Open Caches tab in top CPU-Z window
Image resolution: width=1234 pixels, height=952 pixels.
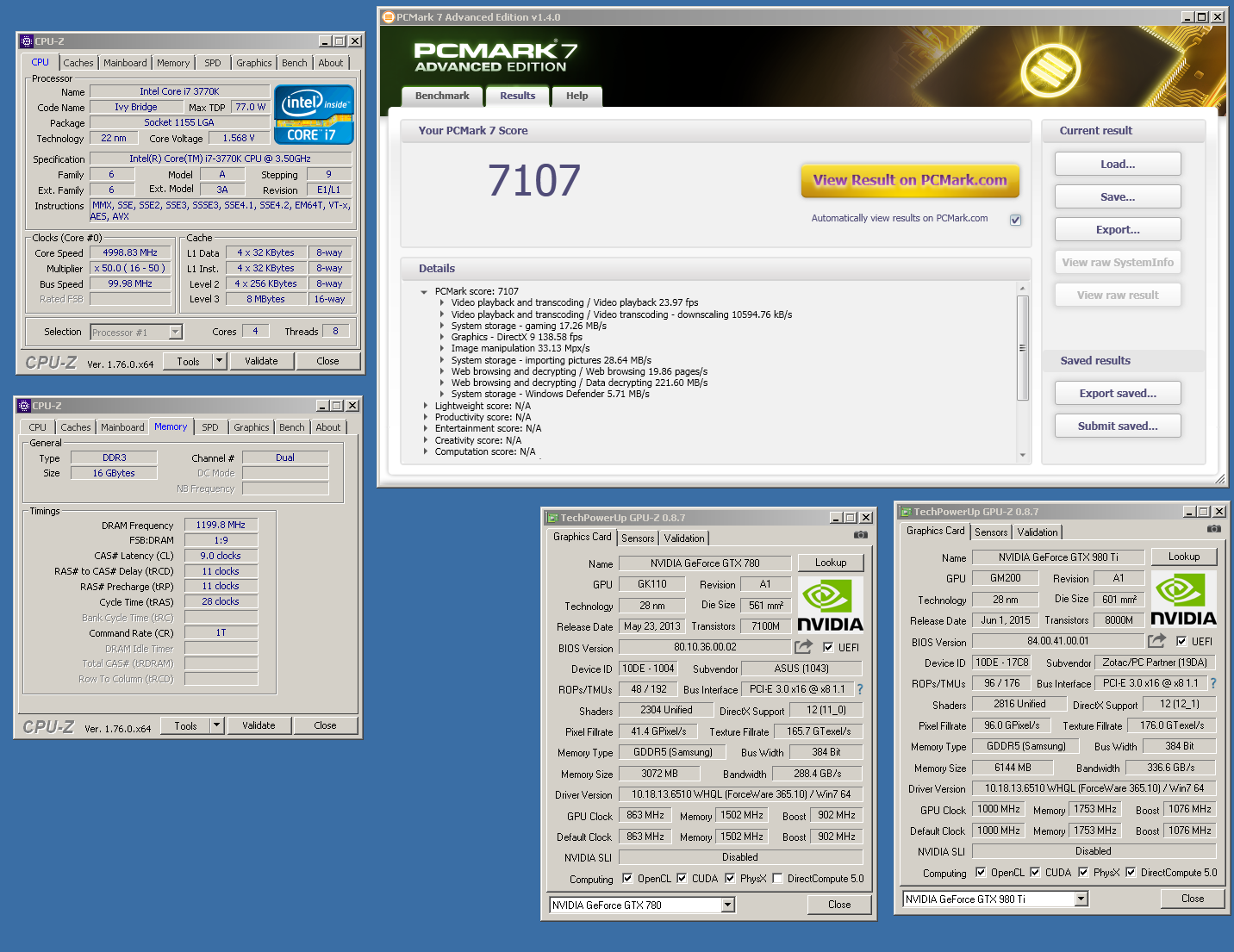78,63
